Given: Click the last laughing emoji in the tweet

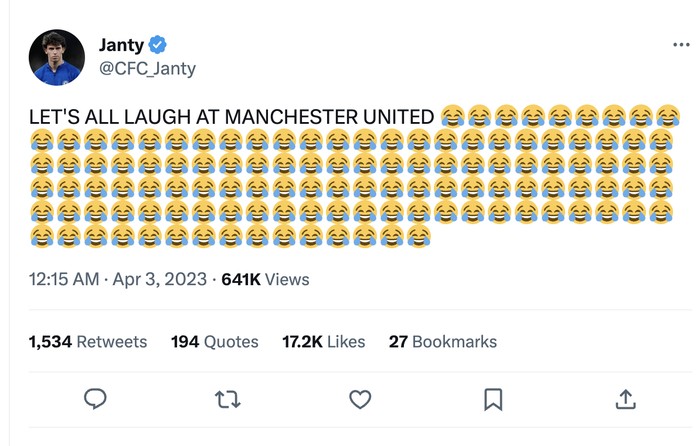Looking at the screenshot, I should tap(418, 237).
